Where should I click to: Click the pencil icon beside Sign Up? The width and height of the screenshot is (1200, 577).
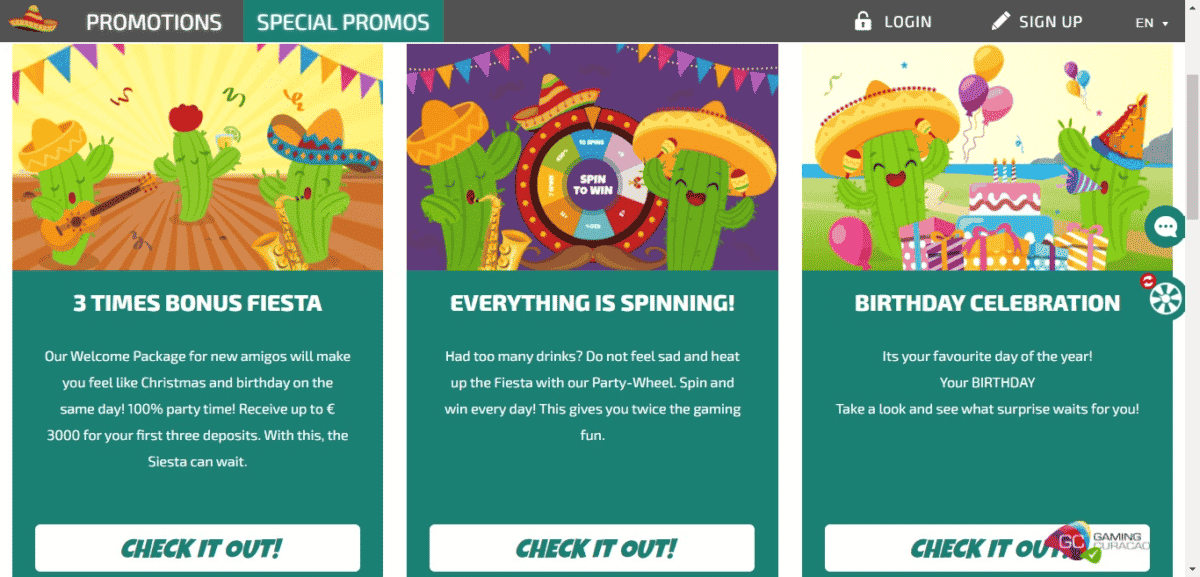click(1000, 21)
